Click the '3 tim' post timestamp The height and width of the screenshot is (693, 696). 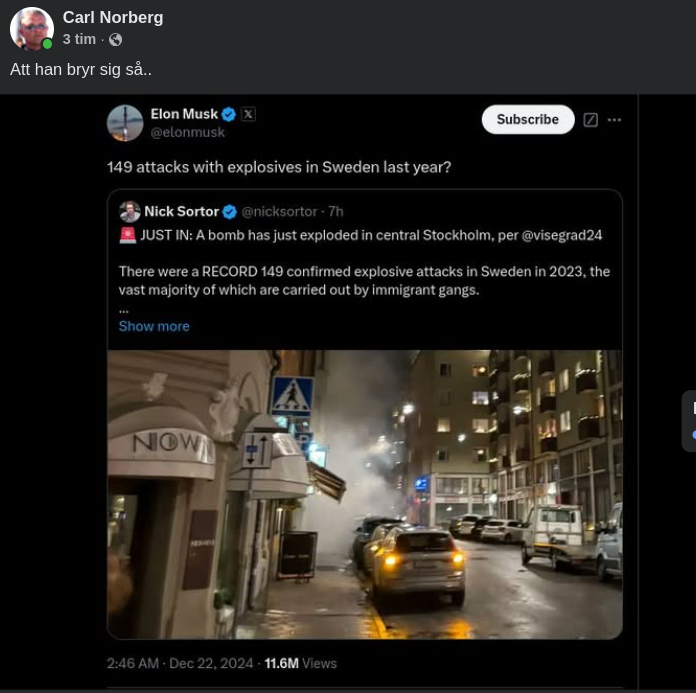click(x=79, y=40)
